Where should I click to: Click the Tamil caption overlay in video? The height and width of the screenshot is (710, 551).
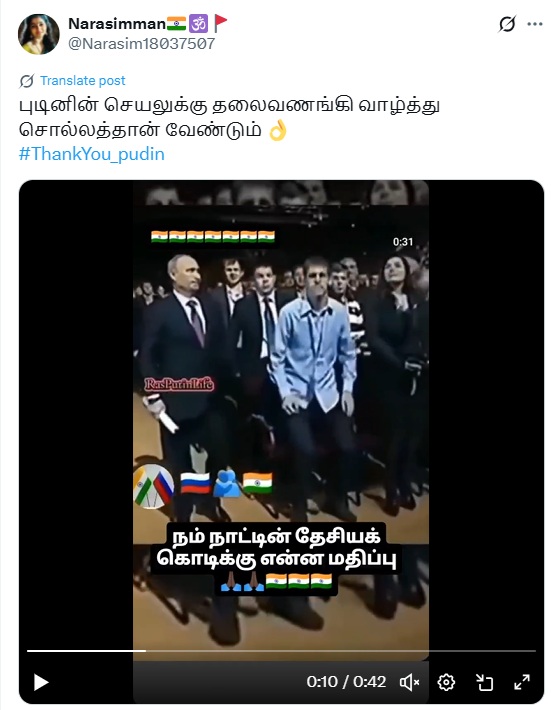tap(276, 558)
